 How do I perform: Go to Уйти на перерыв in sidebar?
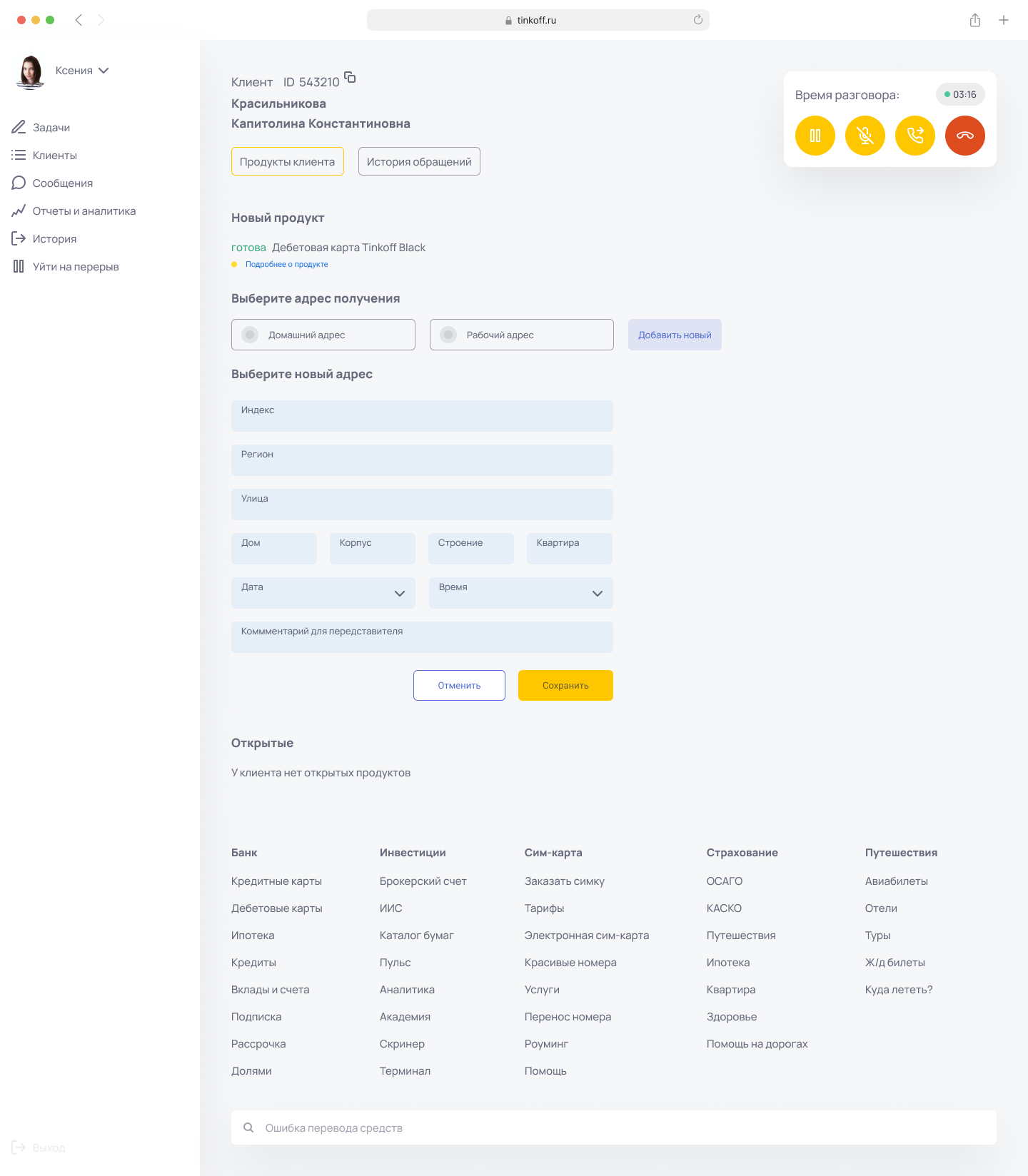75,267
